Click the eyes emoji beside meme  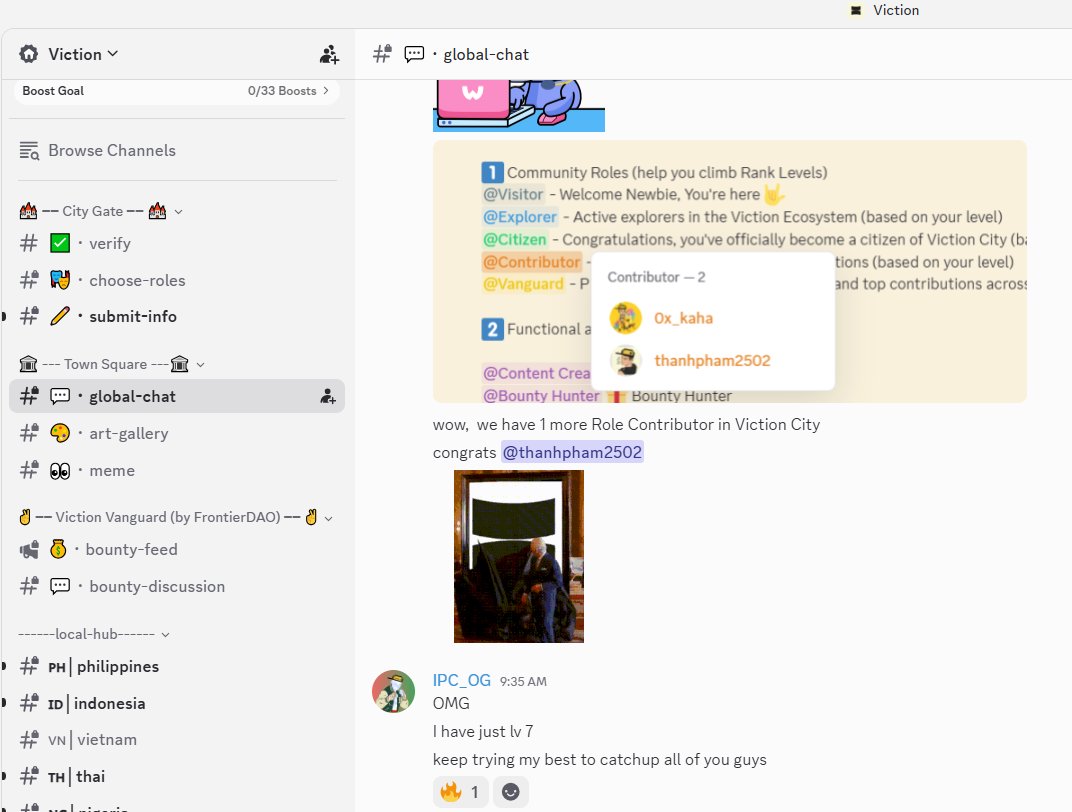[x=60, y=471]
